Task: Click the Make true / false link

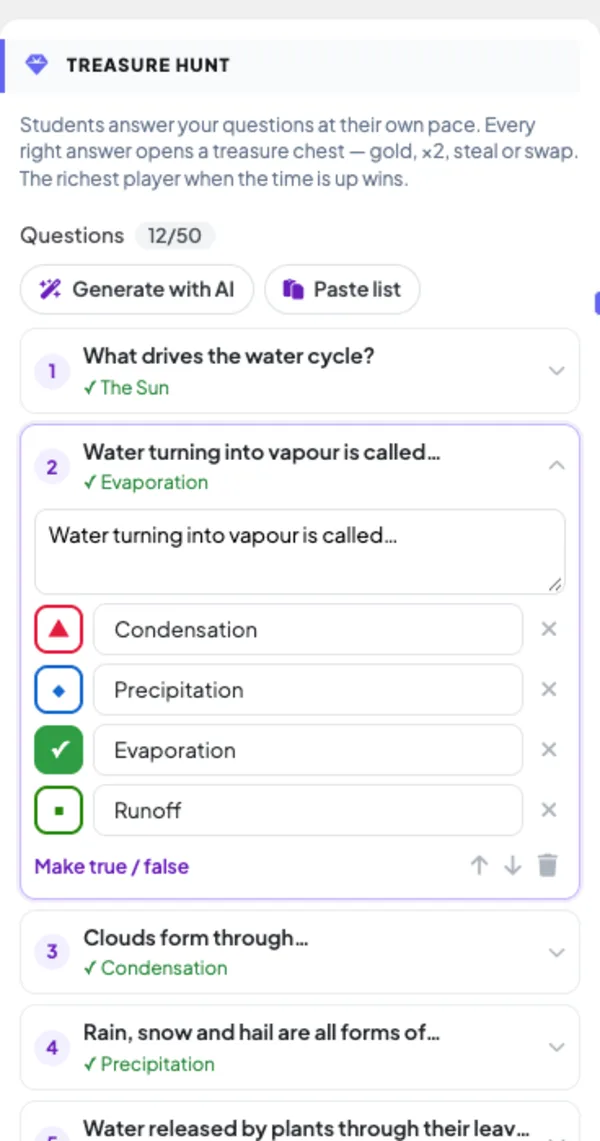Action: click(x=111, y=866)
